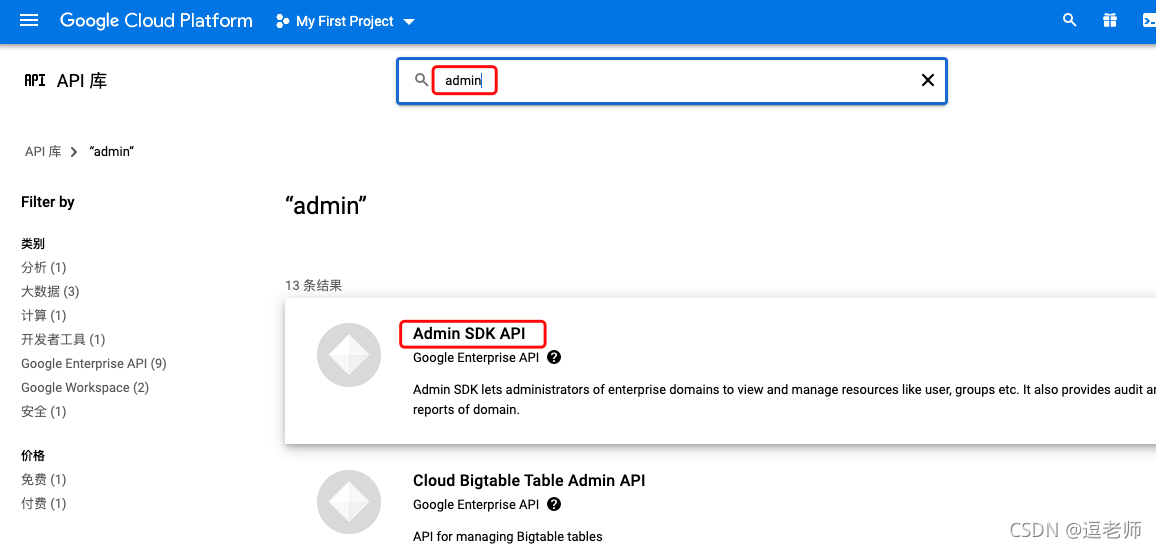The height and width of the screenshot is (548, 1156).
Task: Click the 类别 filter section heading
Action: point(33,243)
